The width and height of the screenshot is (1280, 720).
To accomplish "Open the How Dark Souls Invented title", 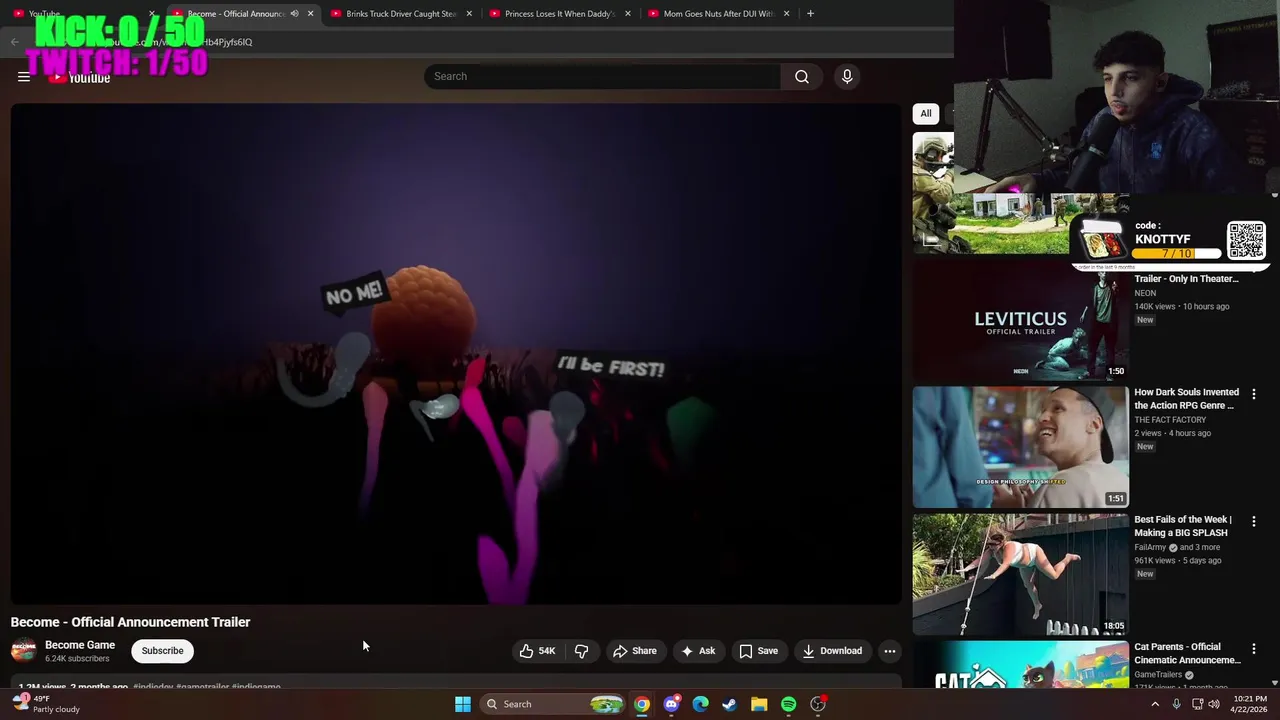I will pos(1187,399).
